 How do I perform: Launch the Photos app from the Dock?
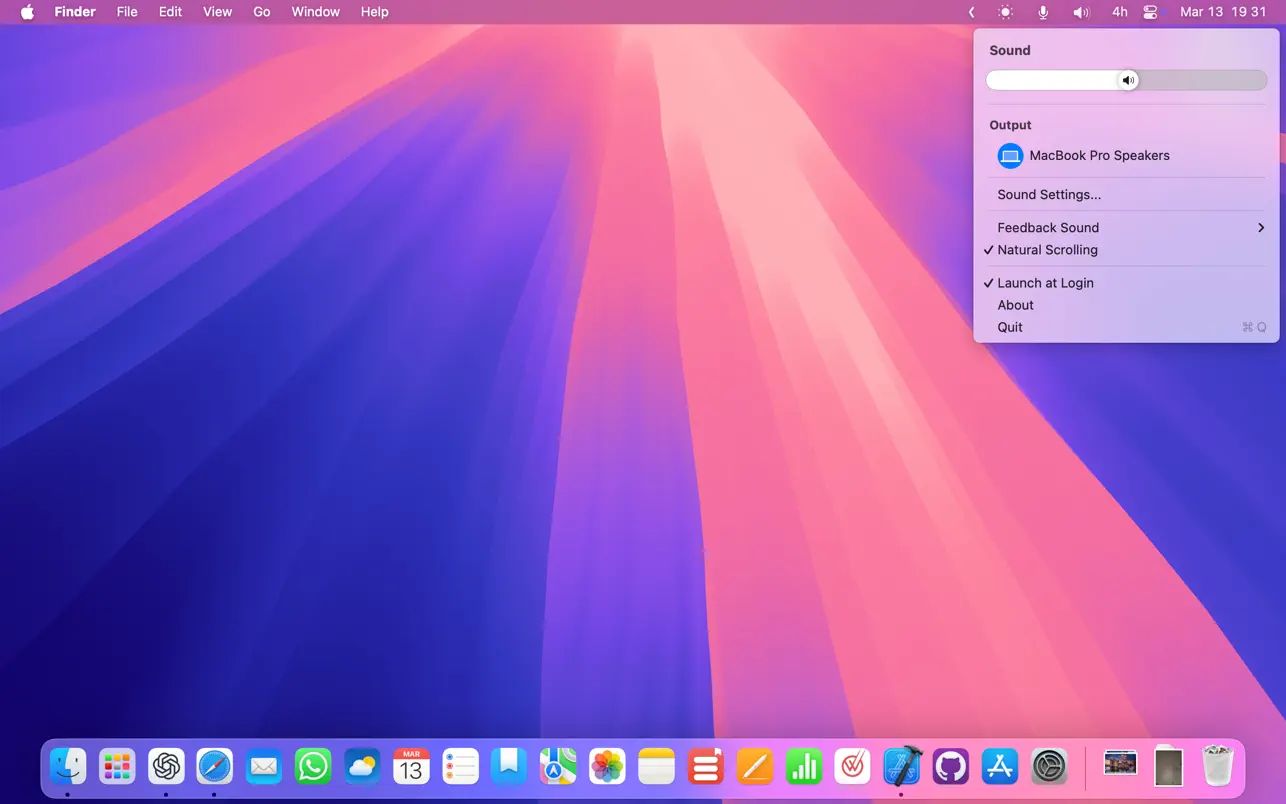607,767
